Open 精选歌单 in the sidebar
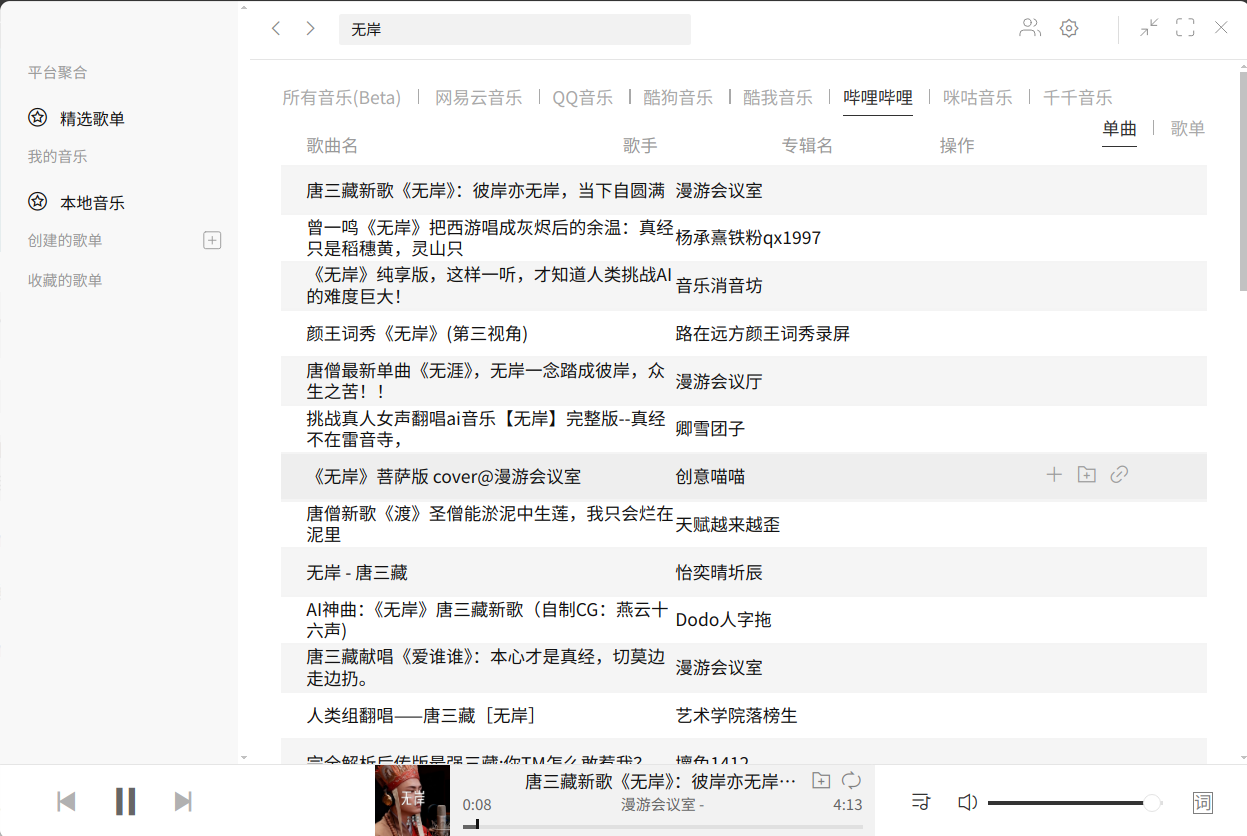The image size is (1247, 836). [x=92, y=119]
